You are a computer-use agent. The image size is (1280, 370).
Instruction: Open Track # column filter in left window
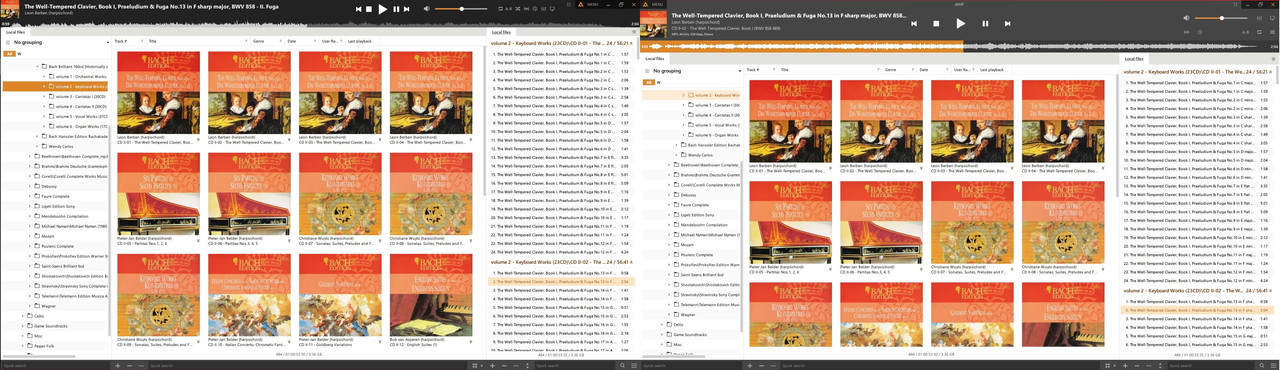[x=142, y=41]
